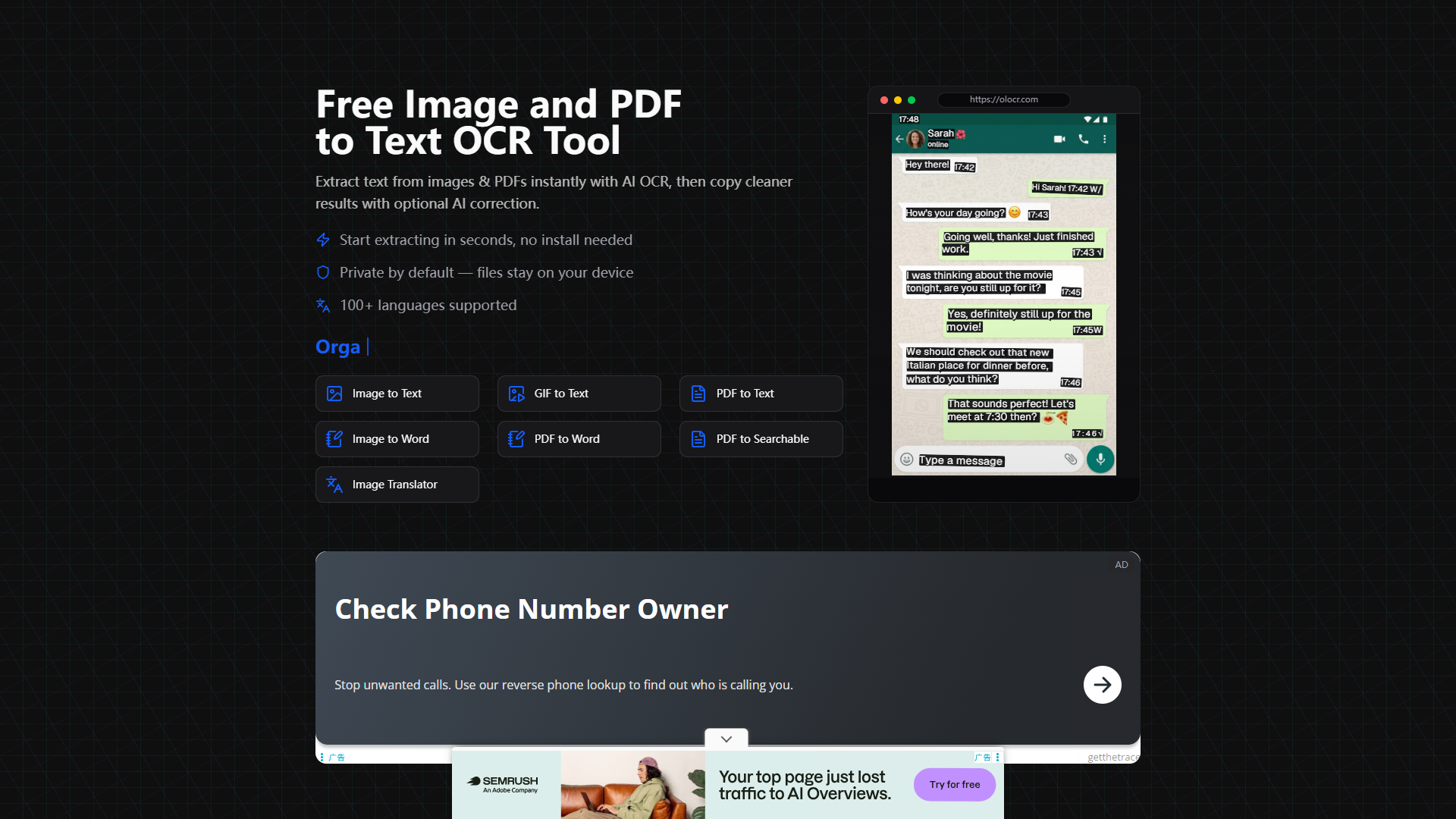Click the lightning bolt icon beside Start extracting

coord(323,240)
